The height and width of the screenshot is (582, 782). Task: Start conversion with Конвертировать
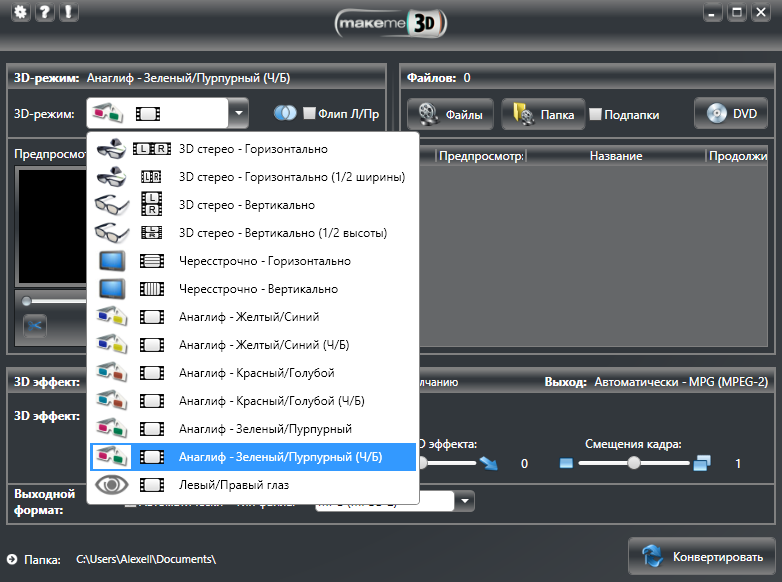click(x=702, y=556)
